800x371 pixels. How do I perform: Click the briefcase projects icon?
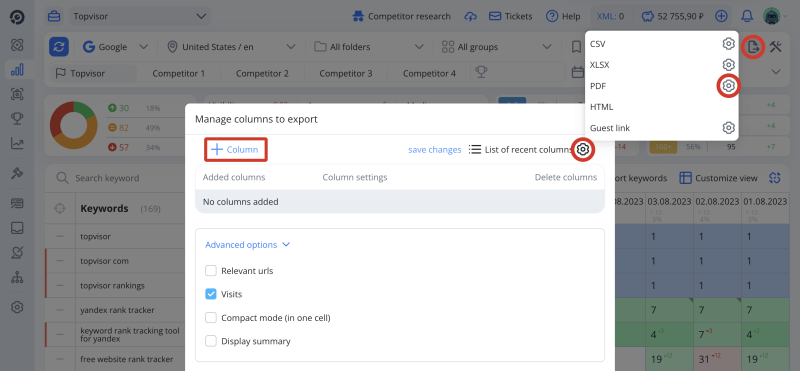pos(54,16)
